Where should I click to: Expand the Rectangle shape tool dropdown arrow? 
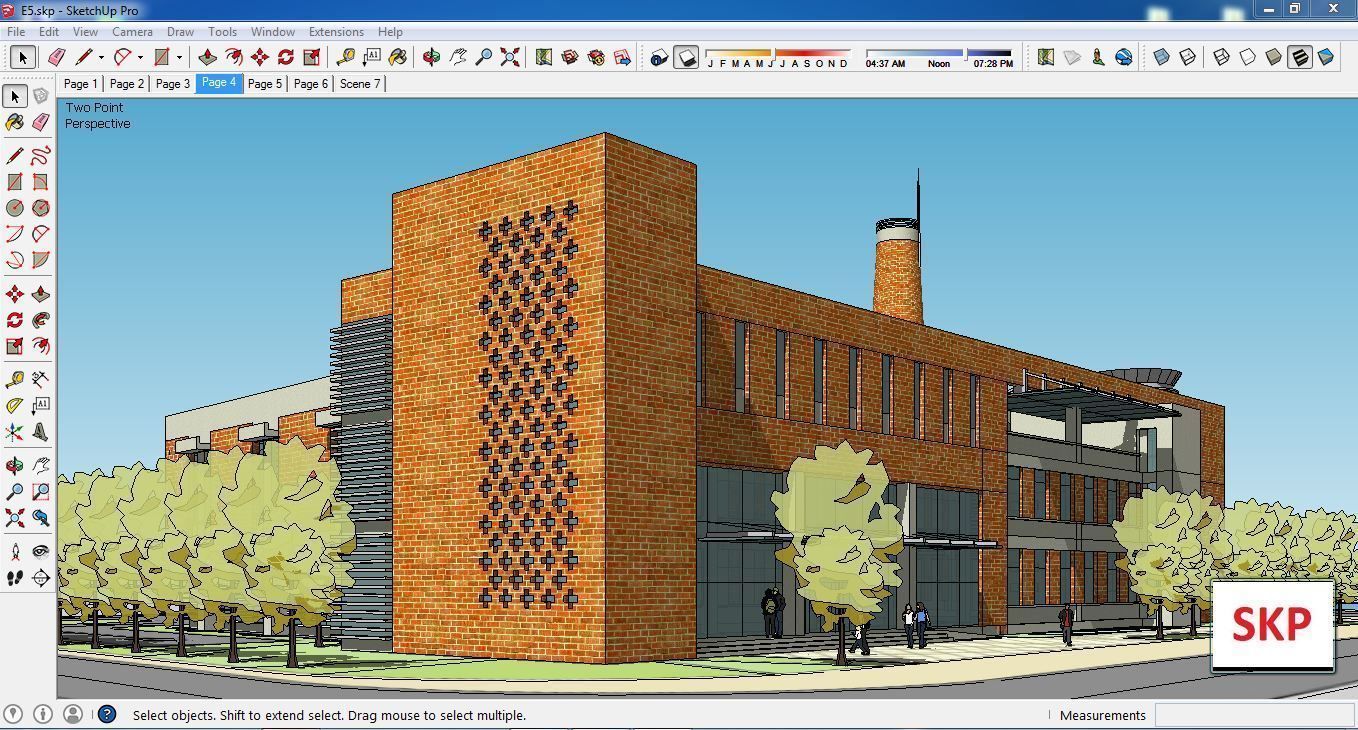pyautogui.click(x=179, y=58)
